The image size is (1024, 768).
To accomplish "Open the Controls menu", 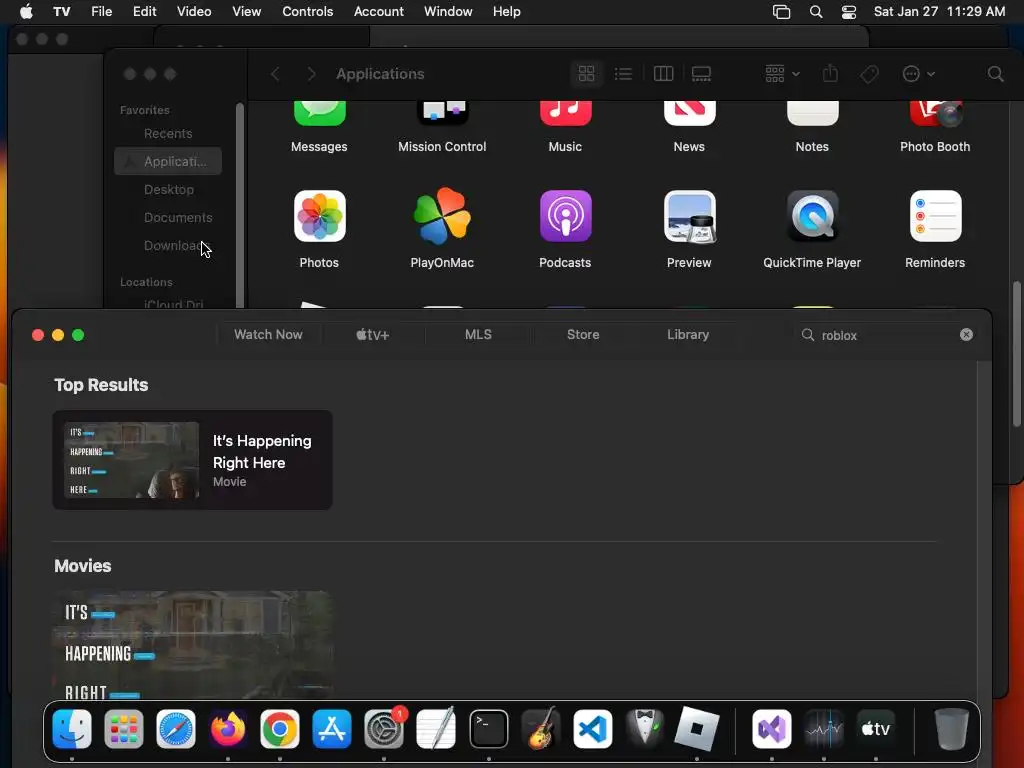I will [308, 11].
